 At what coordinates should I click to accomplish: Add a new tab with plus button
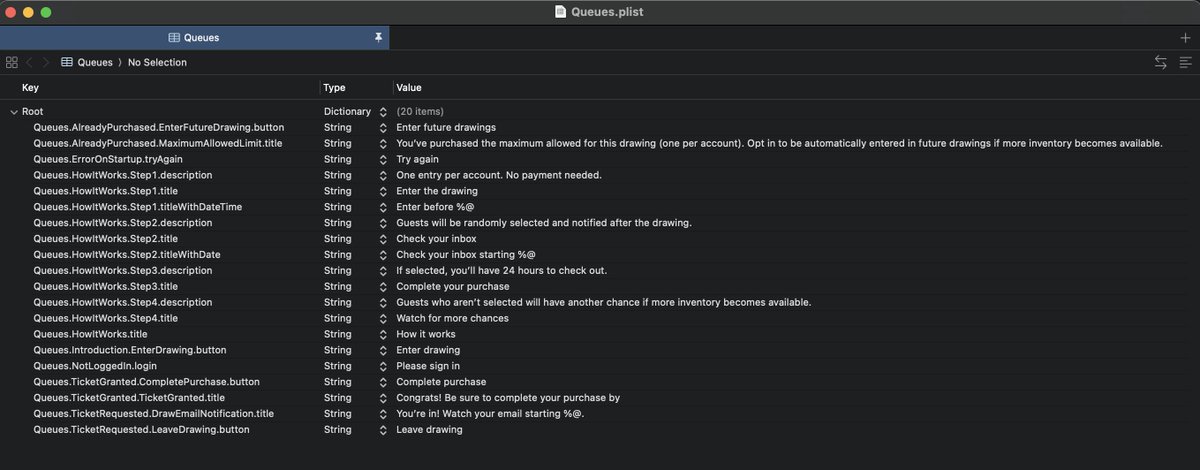coord(1186,37)
